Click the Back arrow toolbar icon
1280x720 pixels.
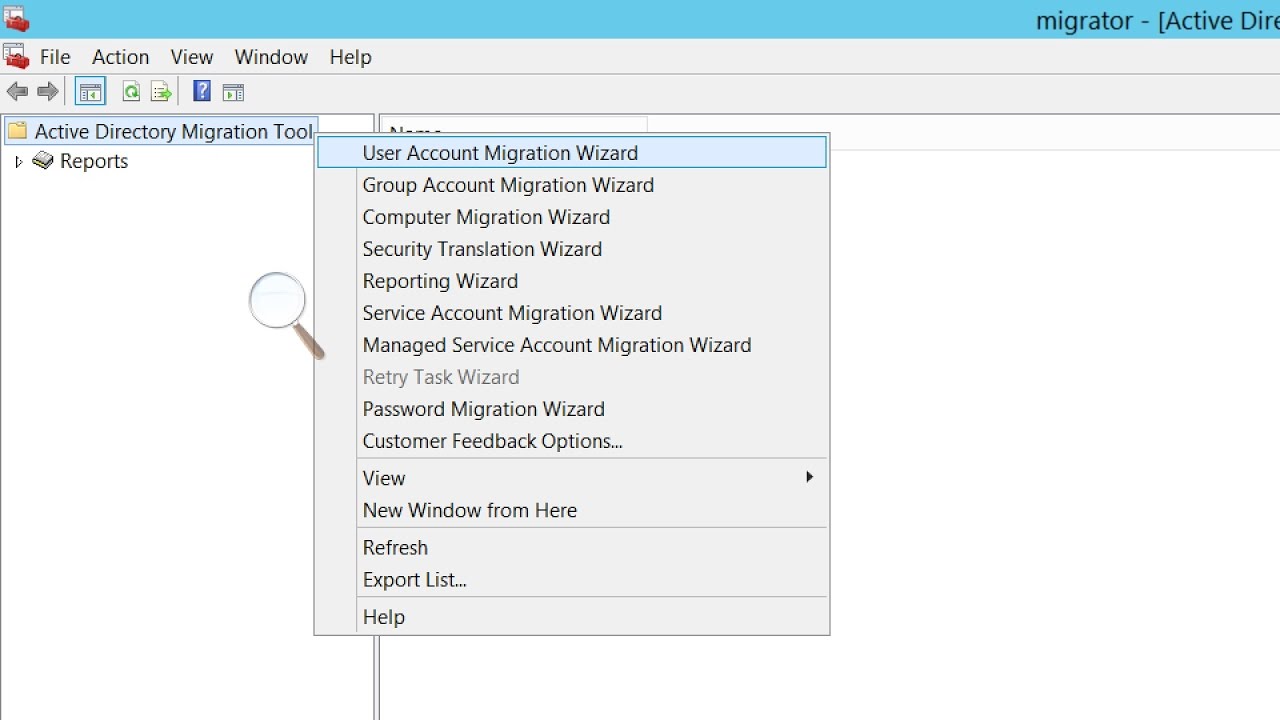17,92
